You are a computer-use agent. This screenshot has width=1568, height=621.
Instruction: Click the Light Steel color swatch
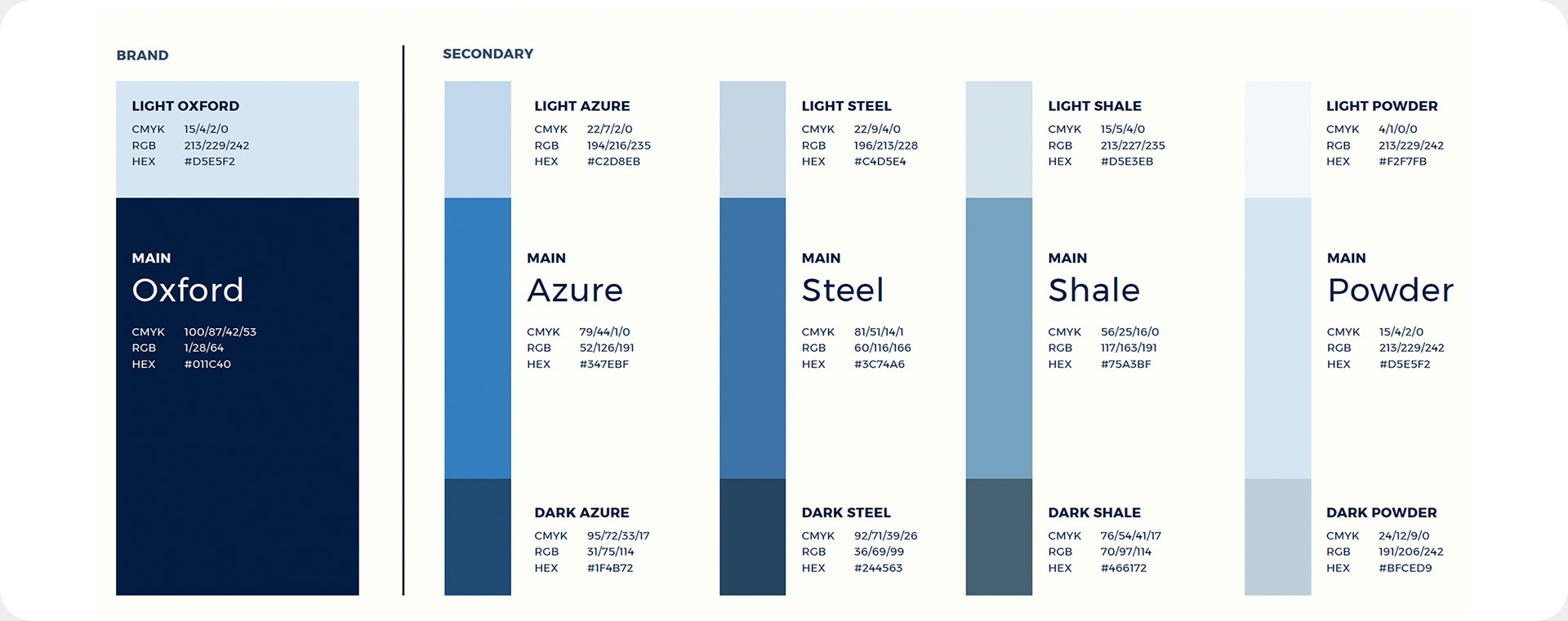click(x=752, y=139)
